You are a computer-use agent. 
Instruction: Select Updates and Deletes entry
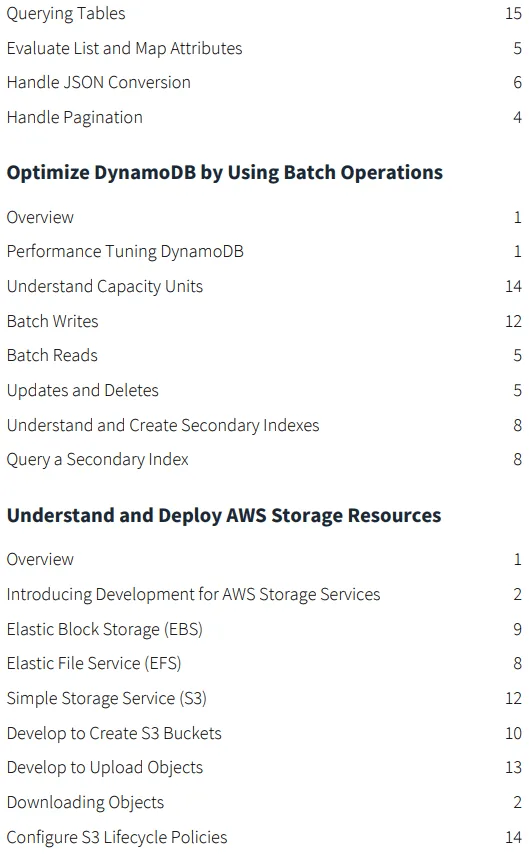83,390
